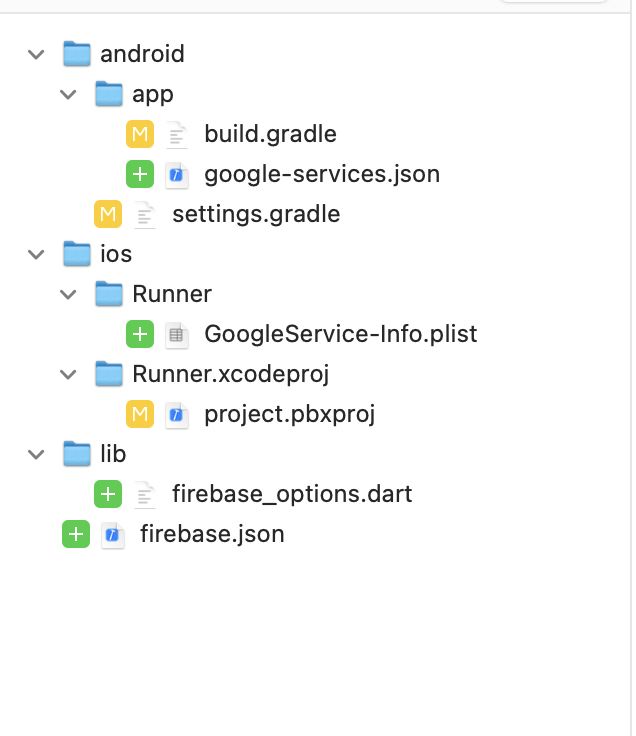Screen dimensions: 636x736
Task: Click the added badge beside GoogleService-Info.plist
Action: [140, 334]
